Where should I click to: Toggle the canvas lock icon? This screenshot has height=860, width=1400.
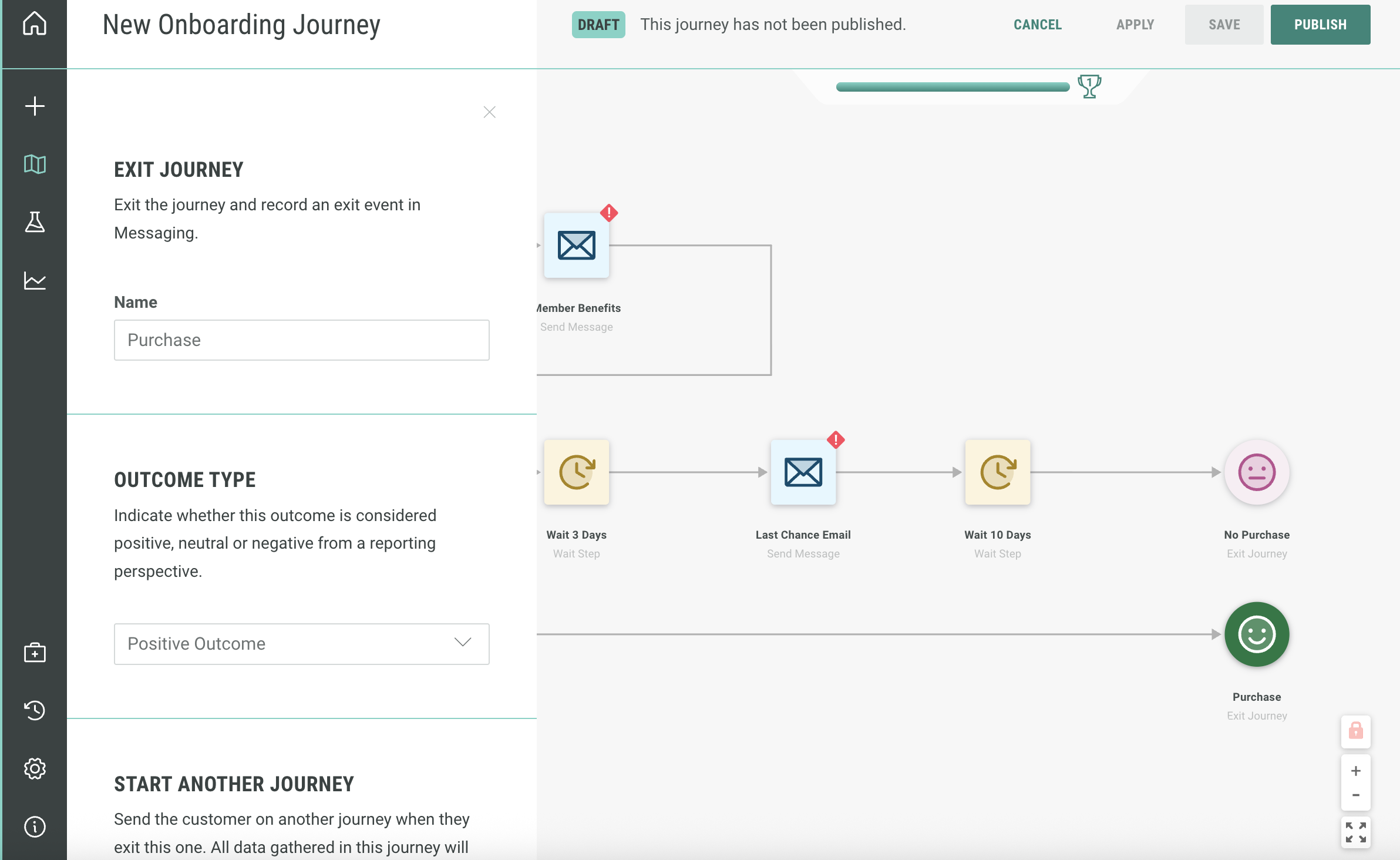click(x=1355, y=731)
